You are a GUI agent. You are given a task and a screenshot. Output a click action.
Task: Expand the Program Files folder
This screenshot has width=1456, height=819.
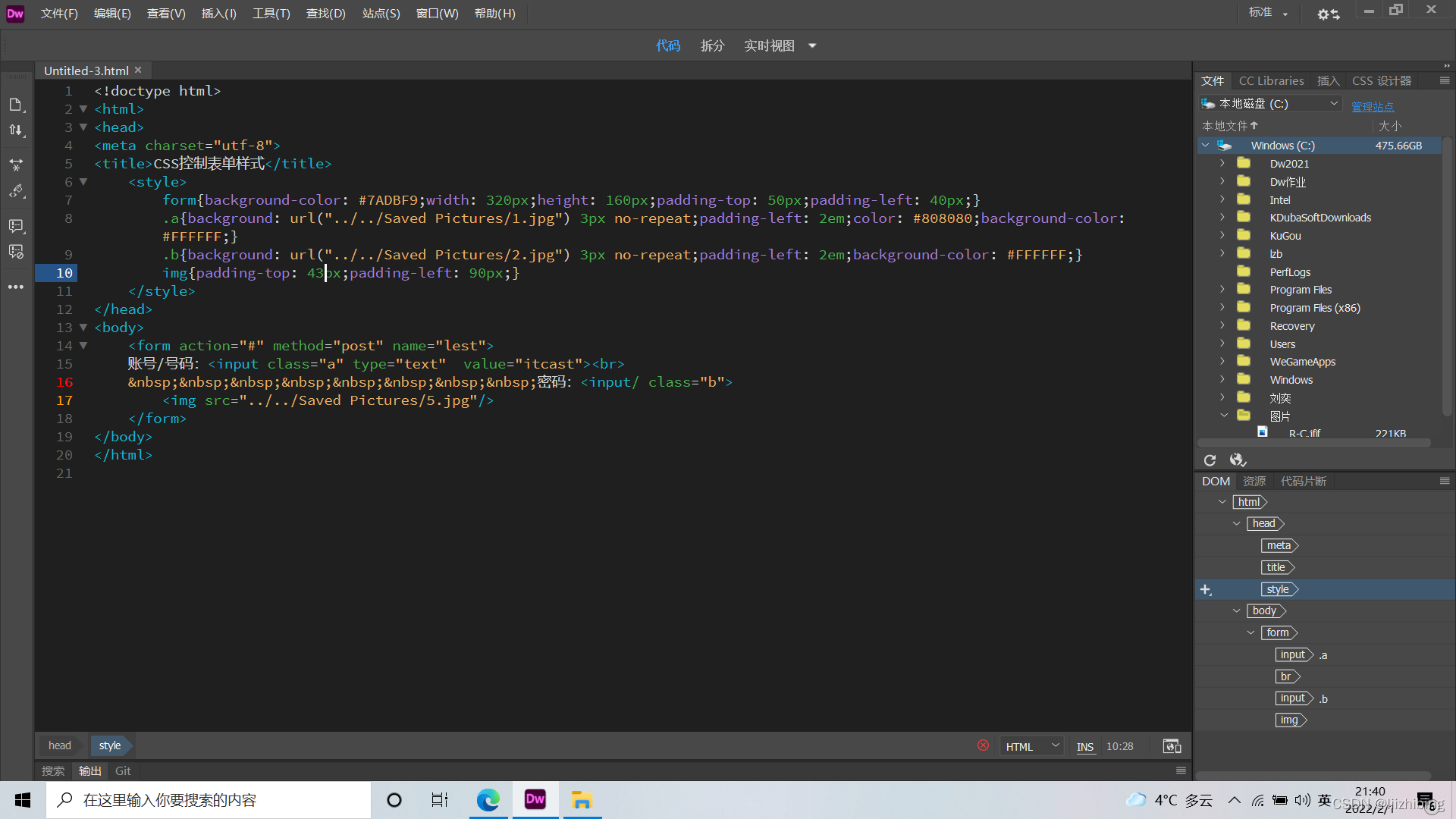(x=1222, y=290)
